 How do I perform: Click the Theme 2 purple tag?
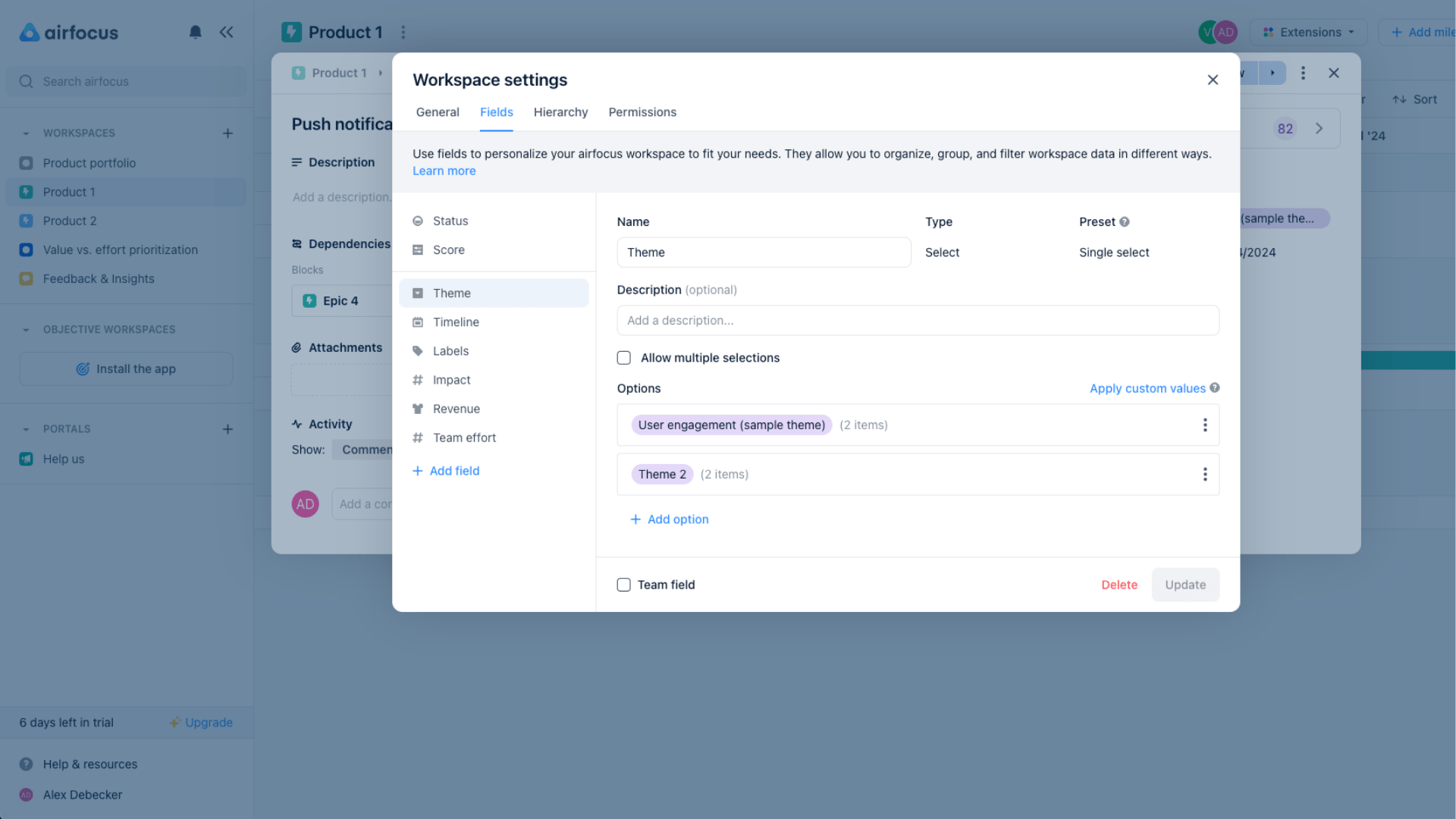[662, 474]
